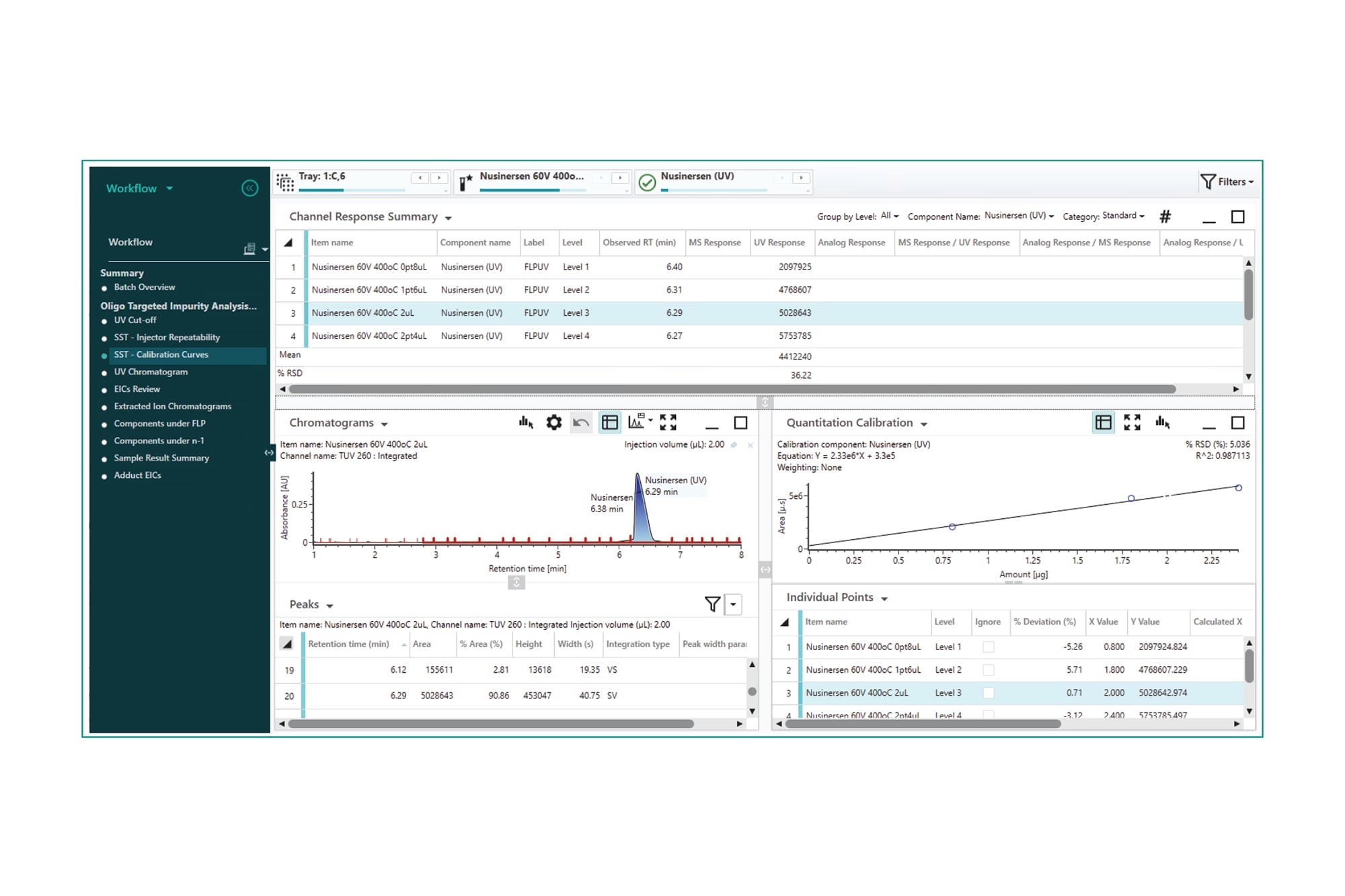Open the Category Standard dropdown
1345x896 pixels.
click(x=1122, y=216)
